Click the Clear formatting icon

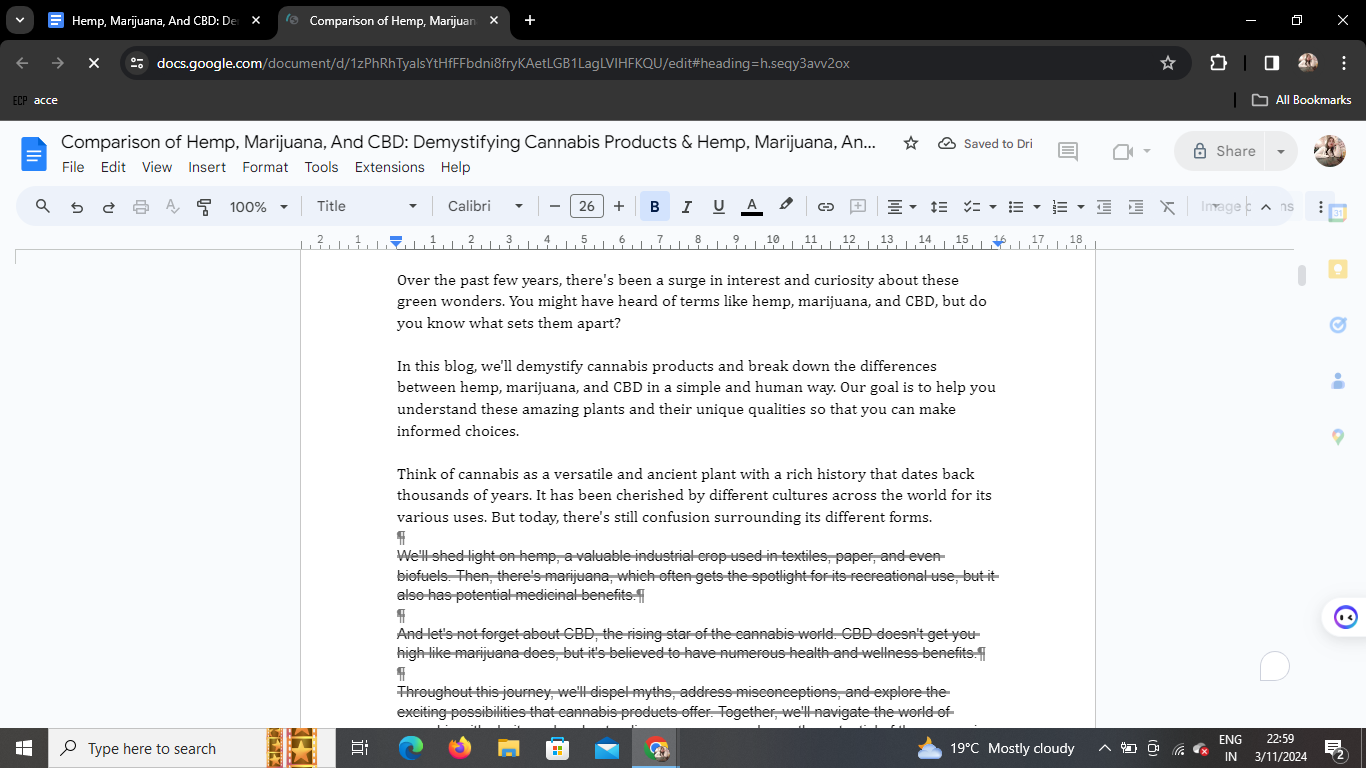(1167, 207)
